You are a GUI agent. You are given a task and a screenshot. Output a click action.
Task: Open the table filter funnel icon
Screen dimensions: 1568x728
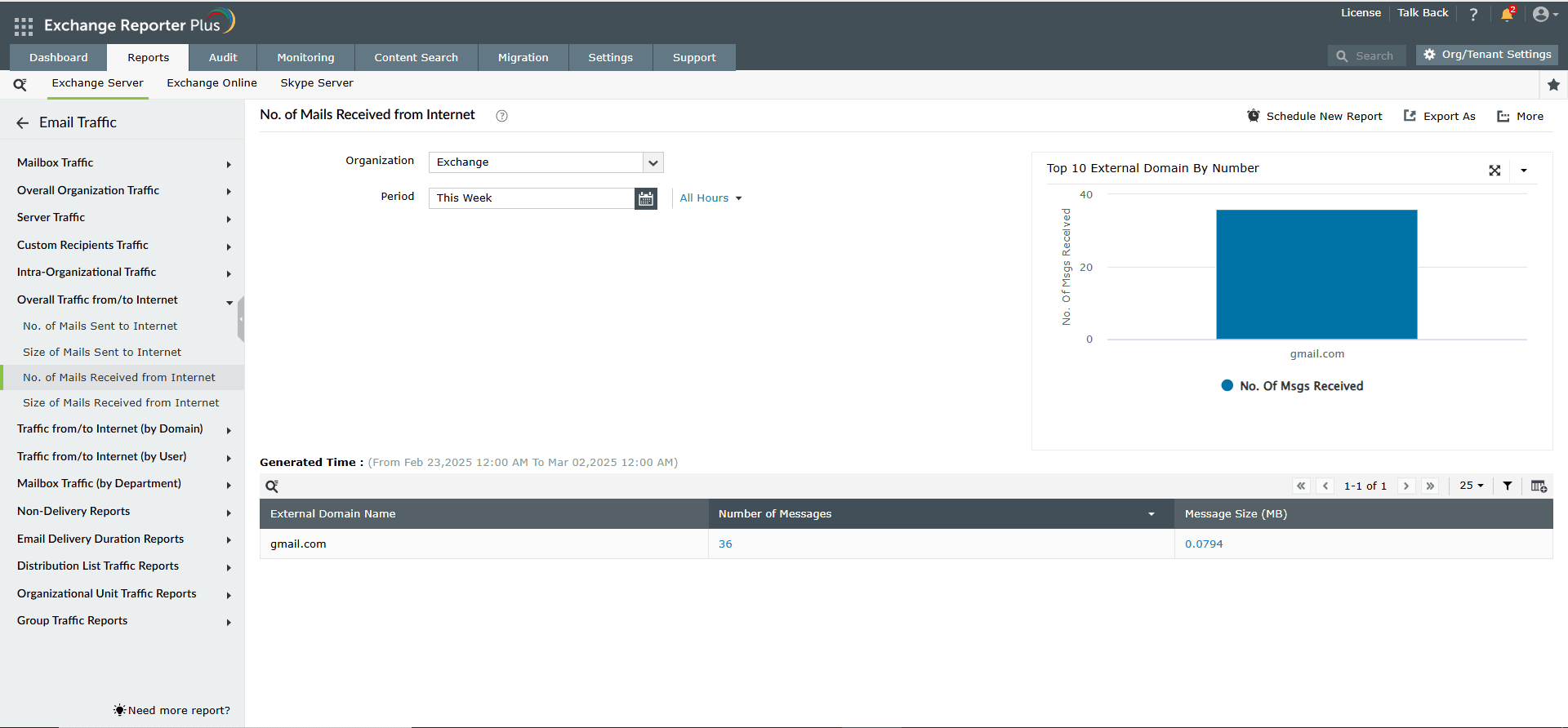[1508, 486]
